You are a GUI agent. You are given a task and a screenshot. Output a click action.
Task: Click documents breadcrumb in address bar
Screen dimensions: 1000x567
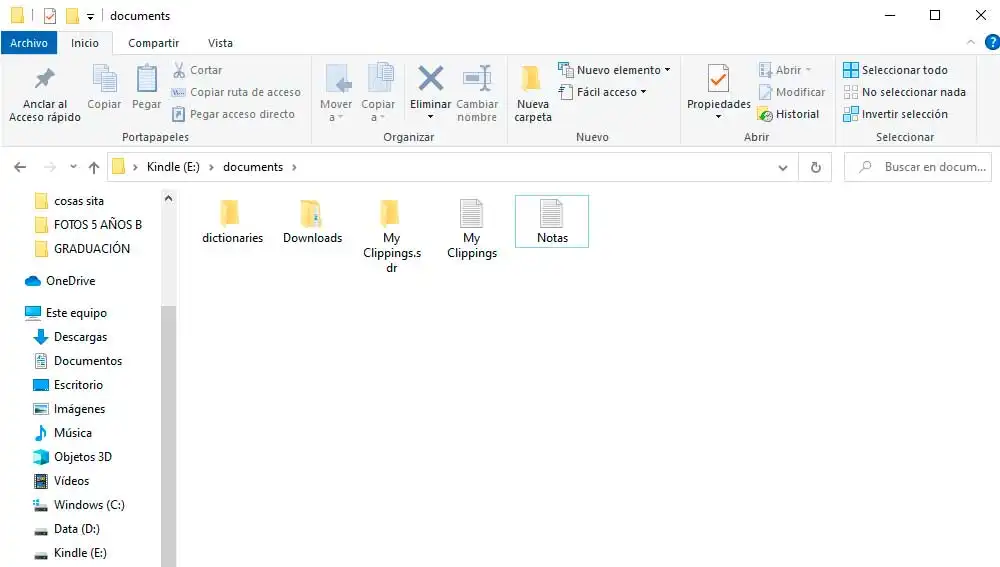(x=253, y=167)
